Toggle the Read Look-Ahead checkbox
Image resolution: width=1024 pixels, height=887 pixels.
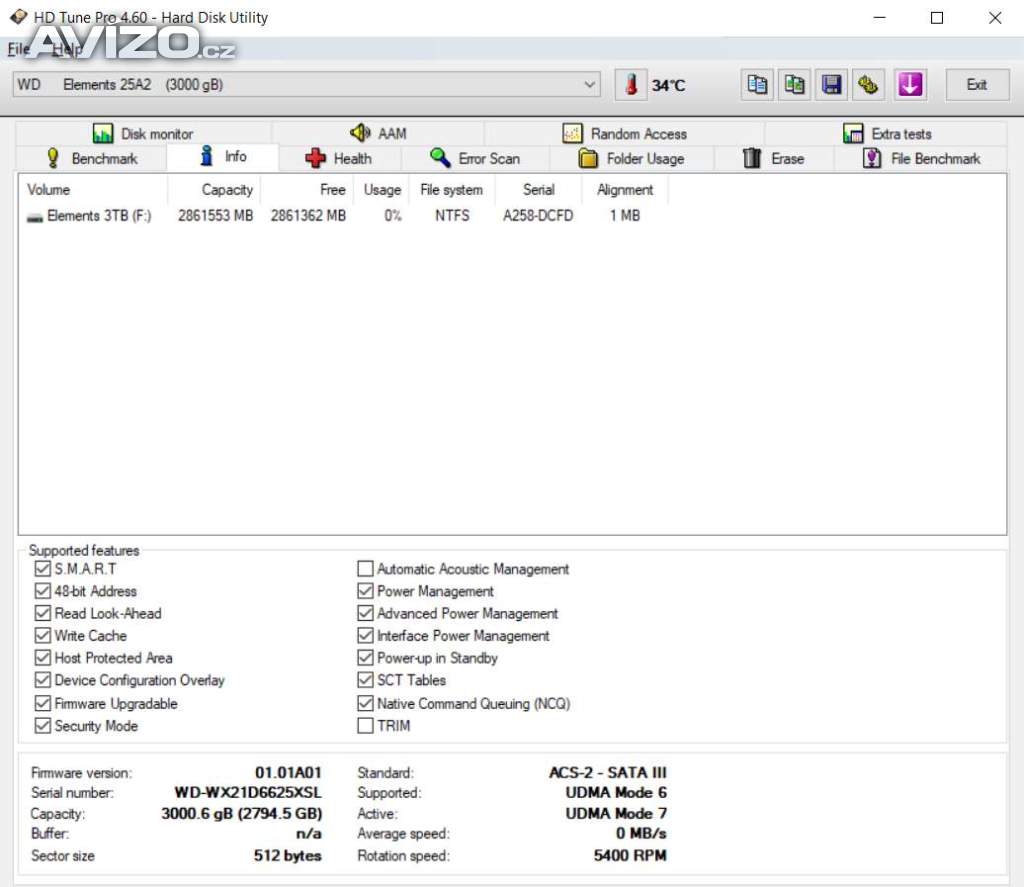pos(42,613)
